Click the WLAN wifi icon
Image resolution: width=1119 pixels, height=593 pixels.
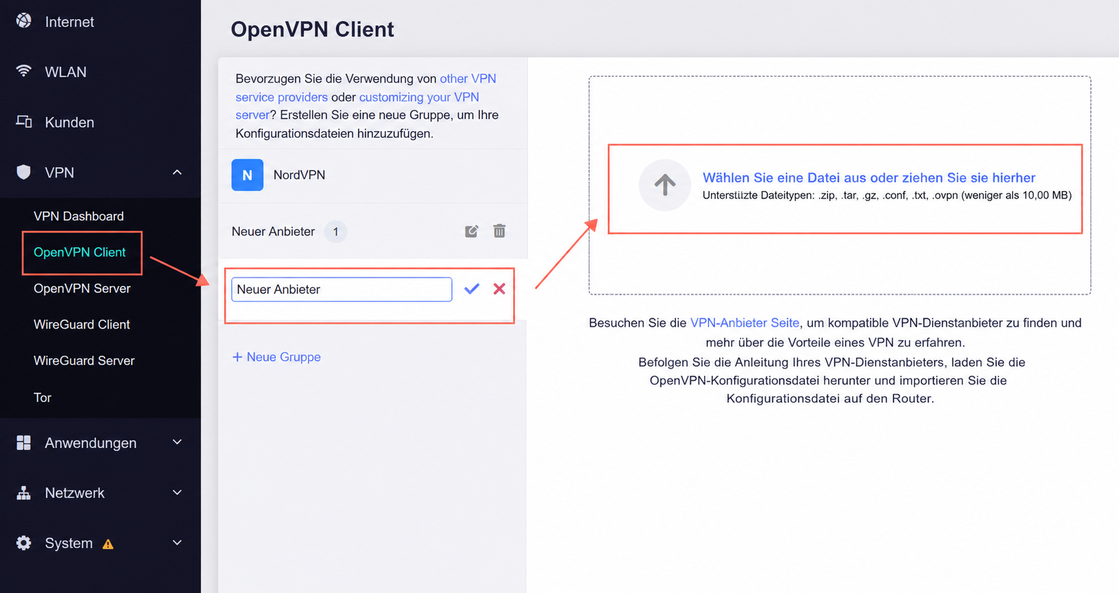pyautogui.click(x=24, y=71)
